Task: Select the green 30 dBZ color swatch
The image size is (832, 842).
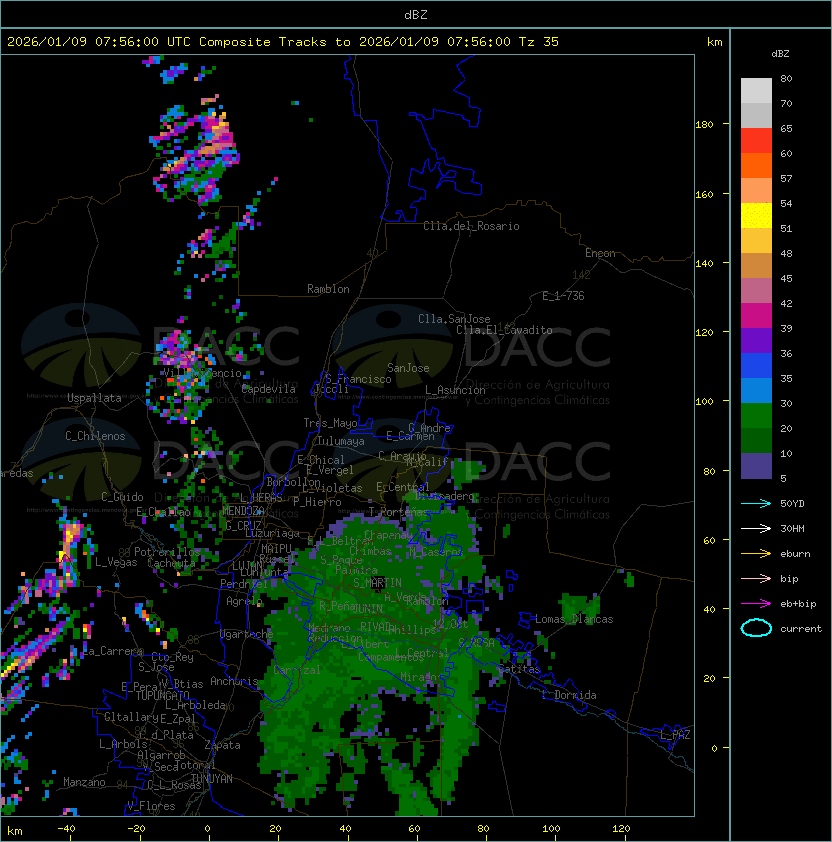Action: pyautogui.click(x=756, y=416)
